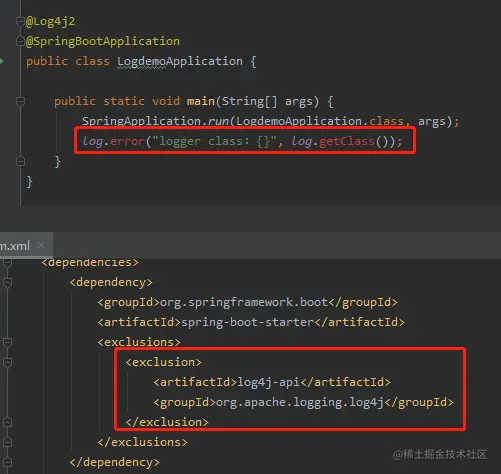Close the m.xml editor tab
The height and width of the screenshot is (474, 501).
pyautogui.click(x=41, y=245)
